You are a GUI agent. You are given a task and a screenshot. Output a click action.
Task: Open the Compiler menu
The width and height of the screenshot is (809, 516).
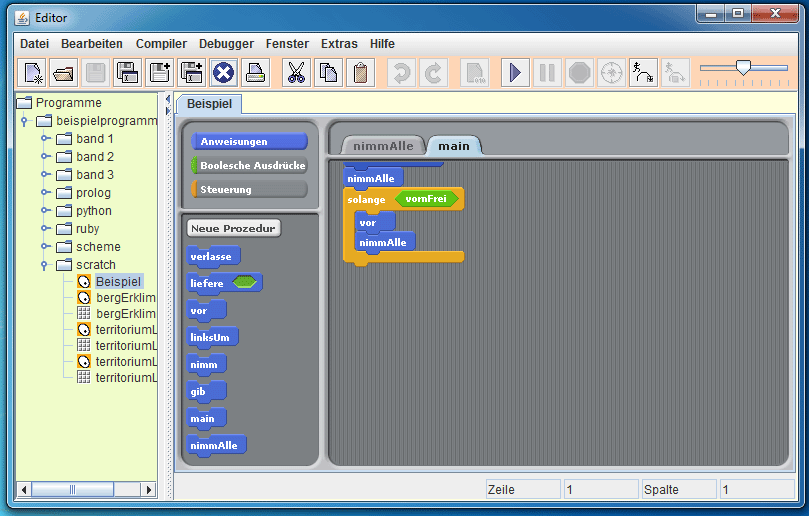[161, 44]
